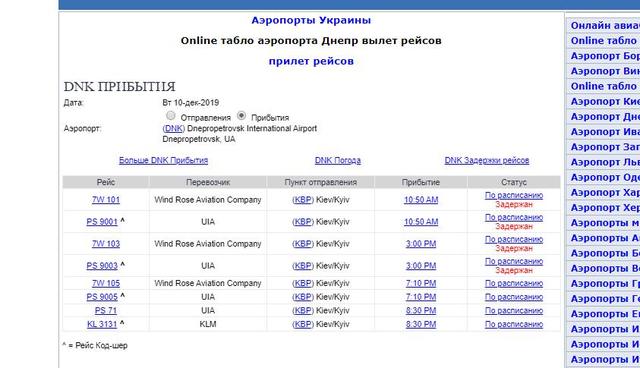Screen dimensions: 640x368
Task: Select the Отправления radio button
Action: point(171,116)
